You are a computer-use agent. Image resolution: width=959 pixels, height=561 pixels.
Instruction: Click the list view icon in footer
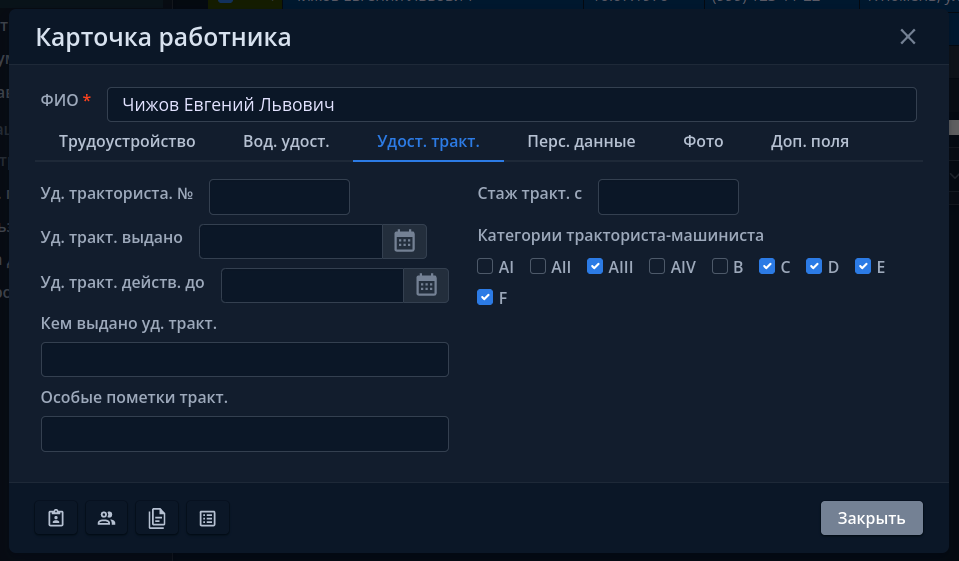207,518
